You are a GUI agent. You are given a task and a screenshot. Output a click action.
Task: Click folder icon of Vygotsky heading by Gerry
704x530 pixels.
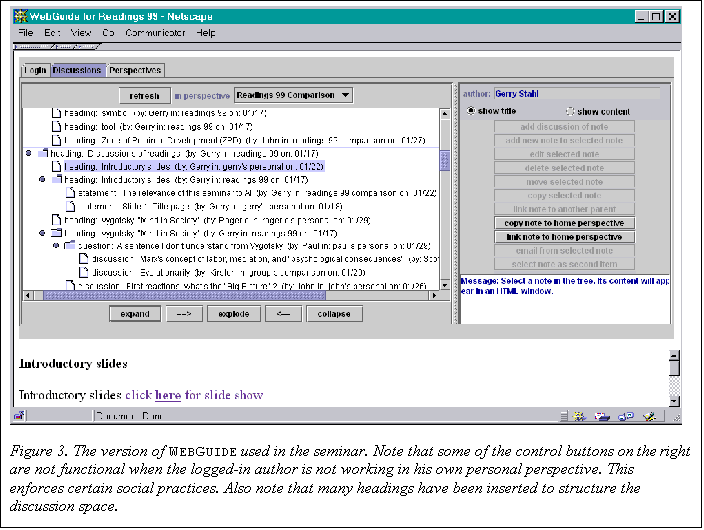(57, 233)
